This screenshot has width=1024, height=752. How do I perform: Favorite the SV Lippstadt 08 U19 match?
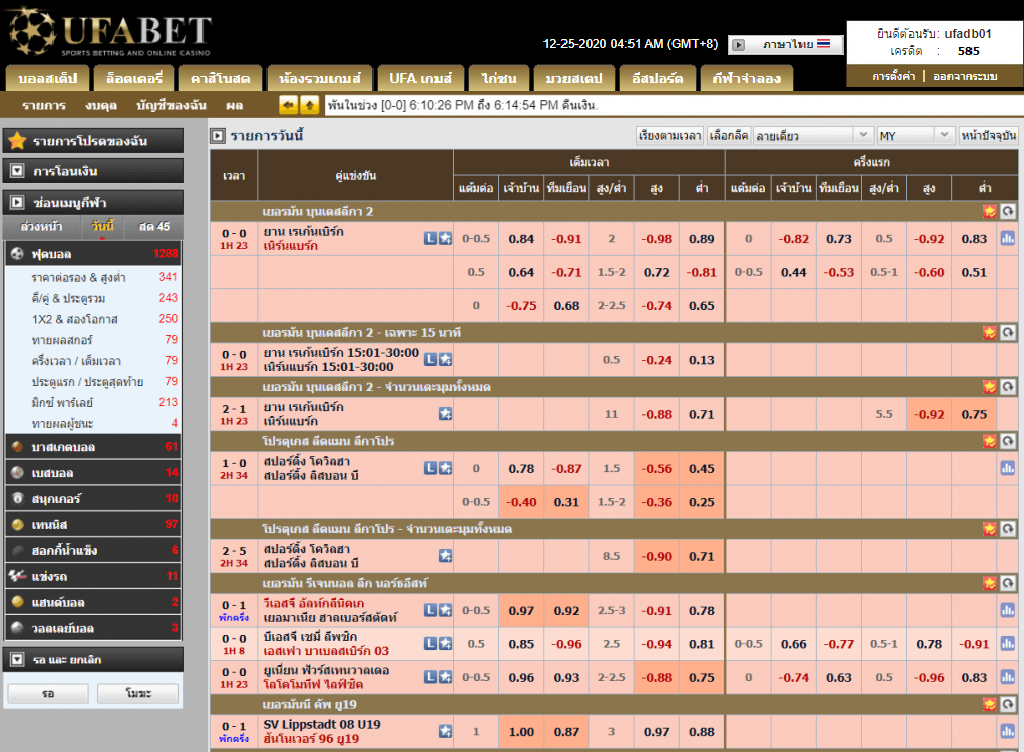click(445, 731)
